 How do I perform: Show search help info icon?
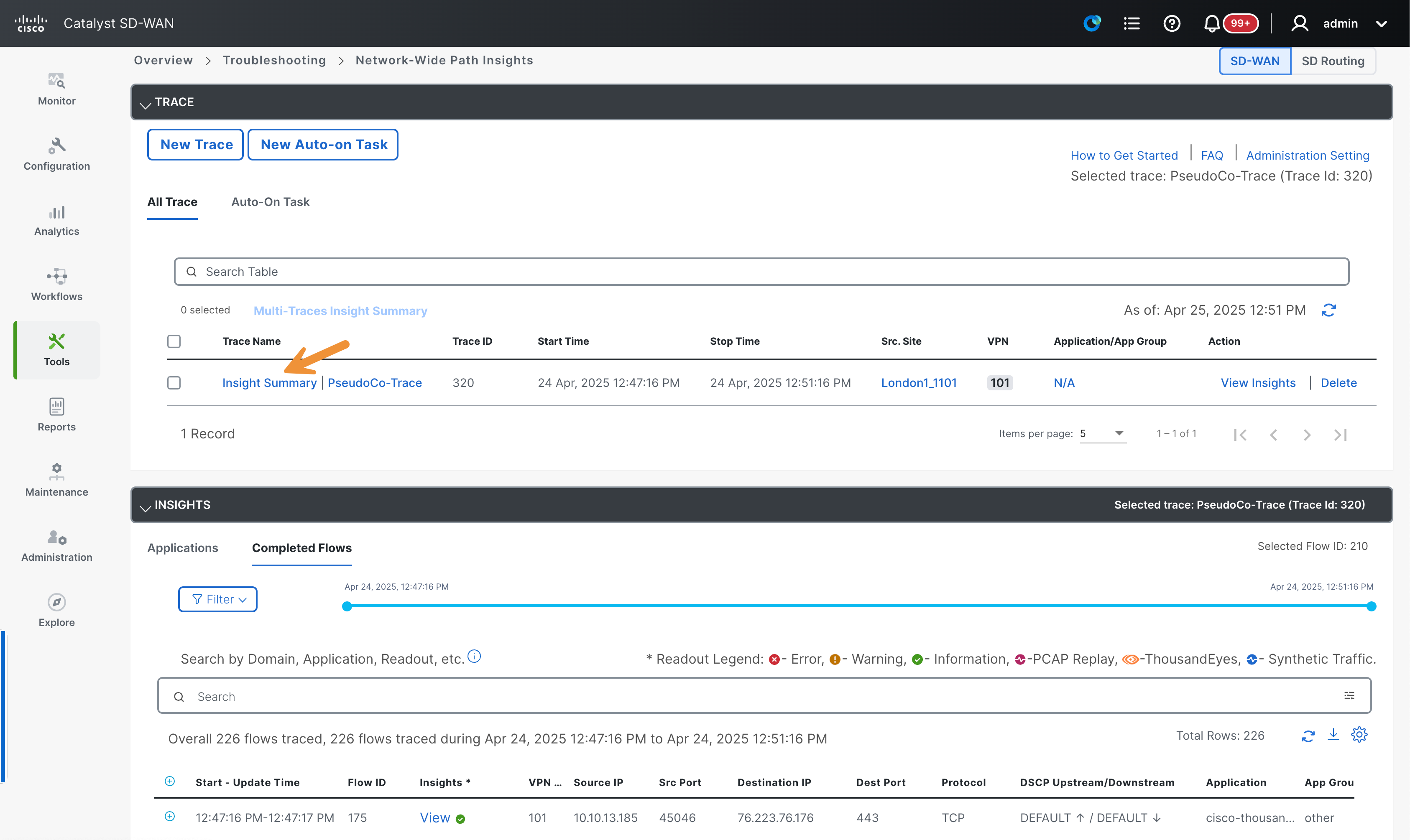click(474, 657)
